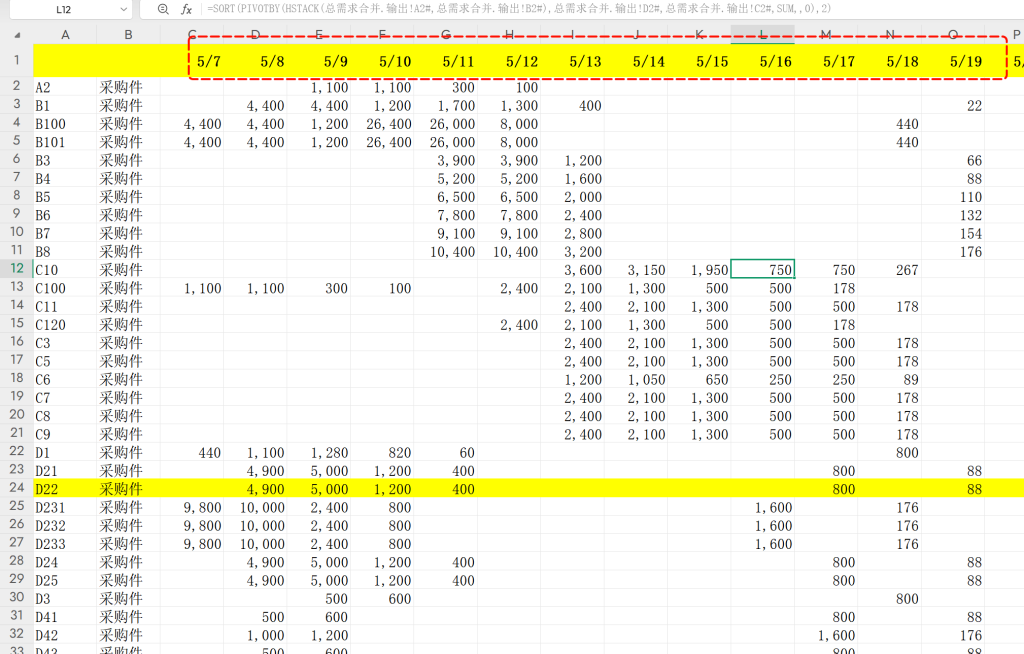The image size is (1024, 654).
Task: Select row 1 header
Action: click(x=16, y=60)
